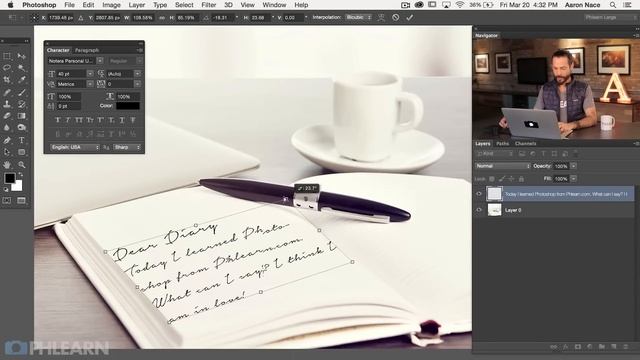This screenshot has width=640, height=360.
Task: Open anti-aliasing Sharp dropdown
Action: coord(127,147)
